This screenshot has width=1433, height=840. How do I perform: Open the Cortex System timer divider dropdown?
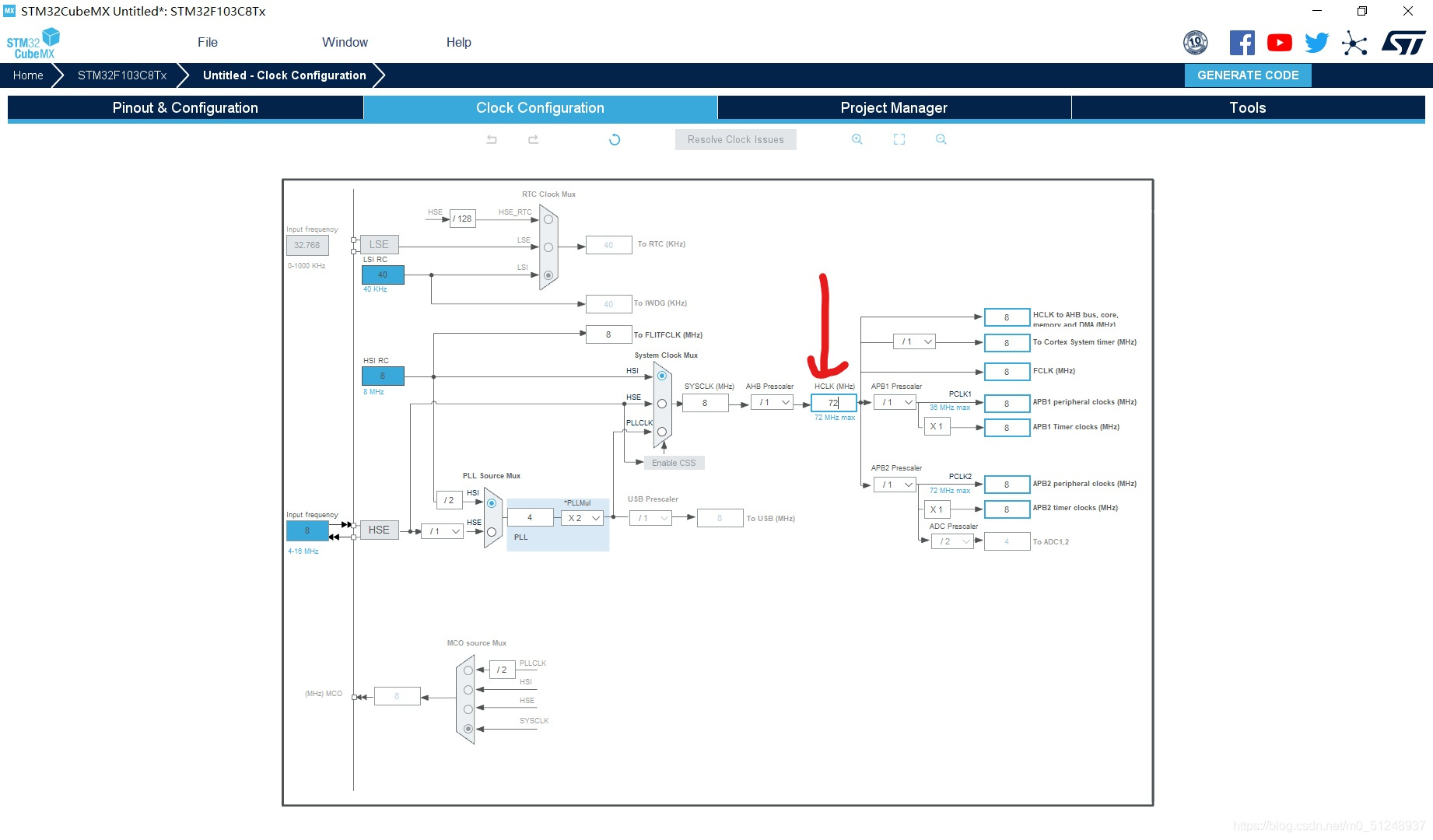click(914, 341)
